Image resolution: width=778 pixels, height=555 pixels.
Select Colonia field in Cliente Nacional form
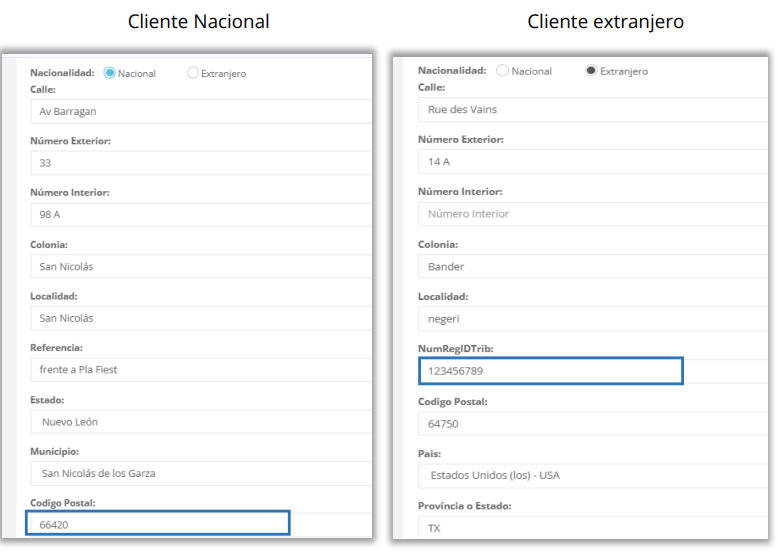(x=200, y=267)
